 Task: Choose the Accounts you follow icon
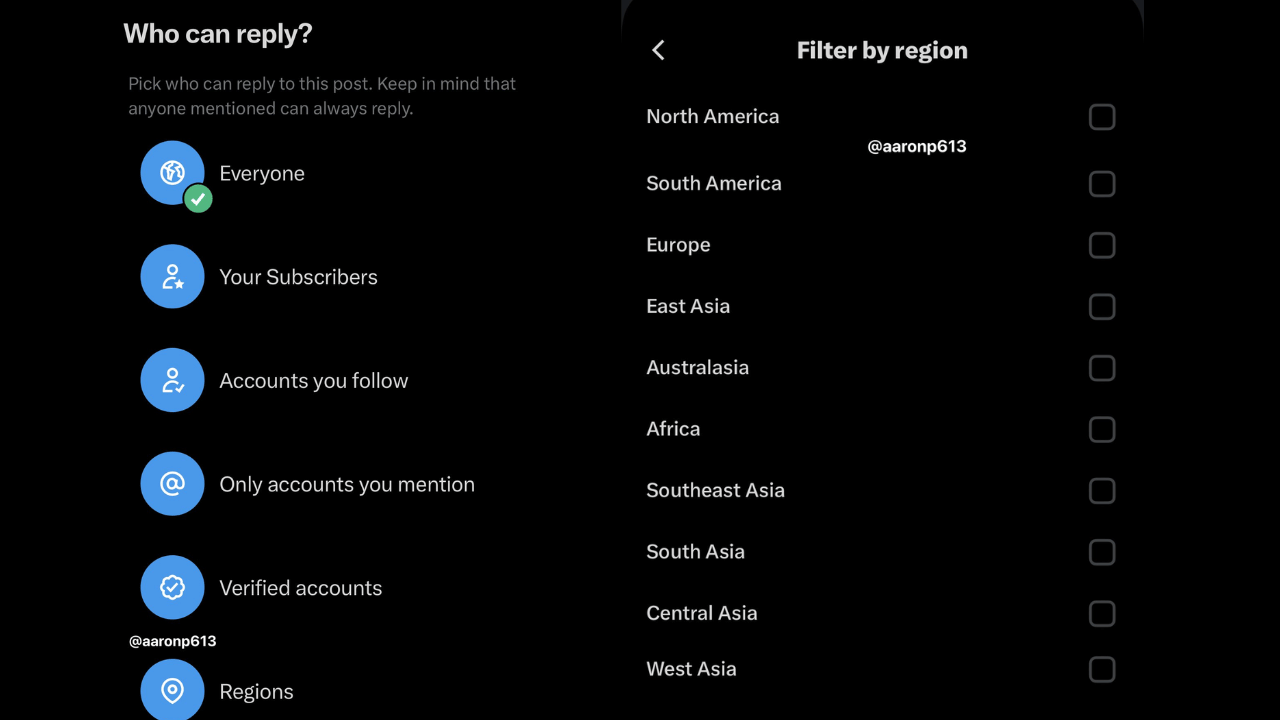pyautogui.click(x=172, y=380)
